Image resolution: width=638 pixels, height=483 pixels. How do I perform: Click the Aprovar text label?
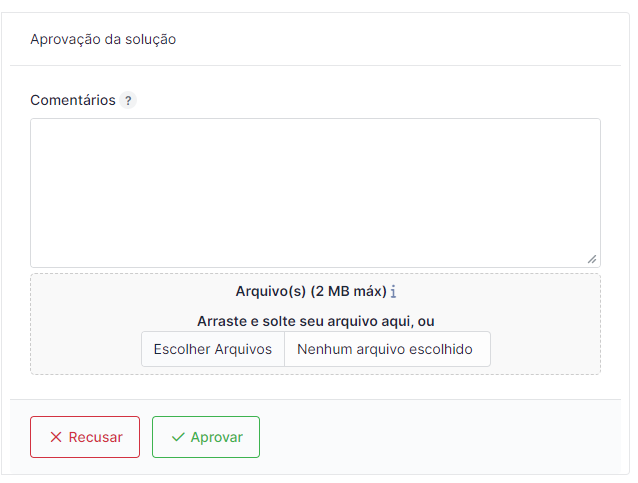click(217, 437)
